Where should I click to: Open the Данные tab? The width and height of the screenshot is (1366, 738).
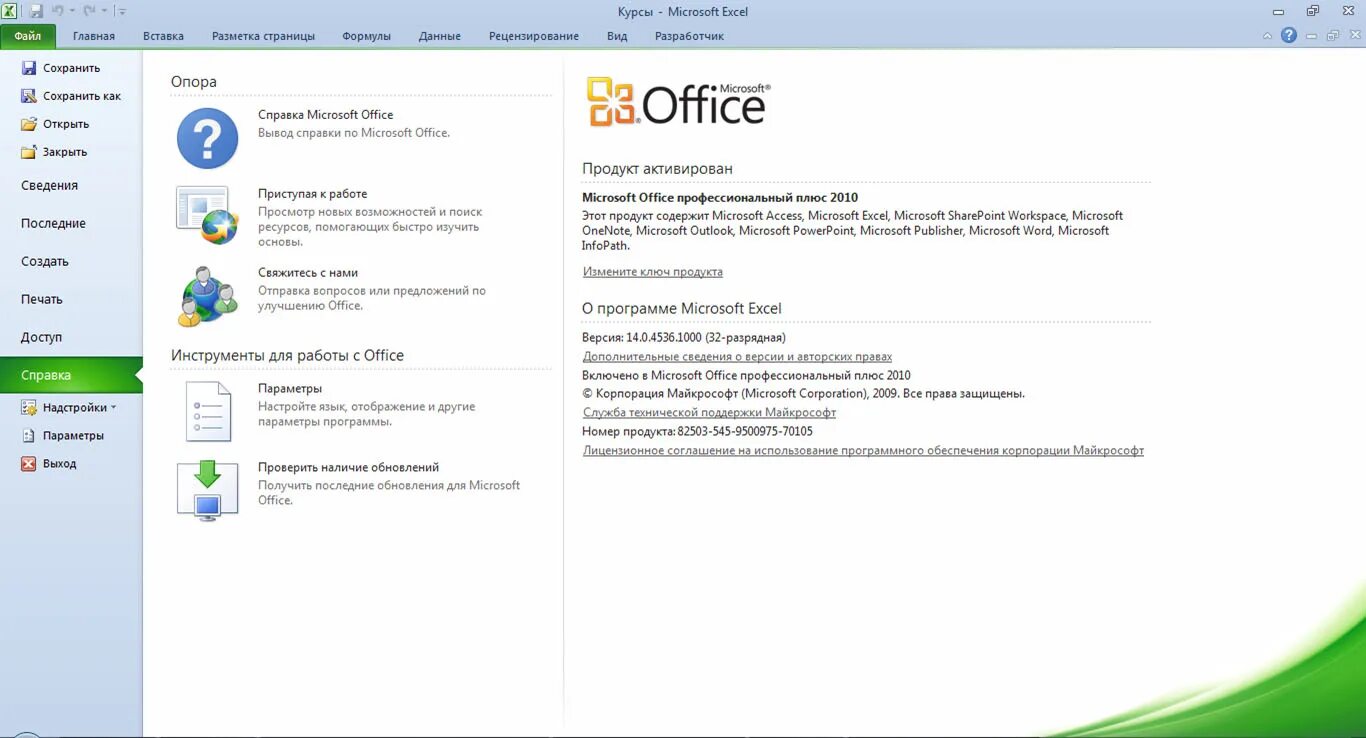click(x=440, y=36)
